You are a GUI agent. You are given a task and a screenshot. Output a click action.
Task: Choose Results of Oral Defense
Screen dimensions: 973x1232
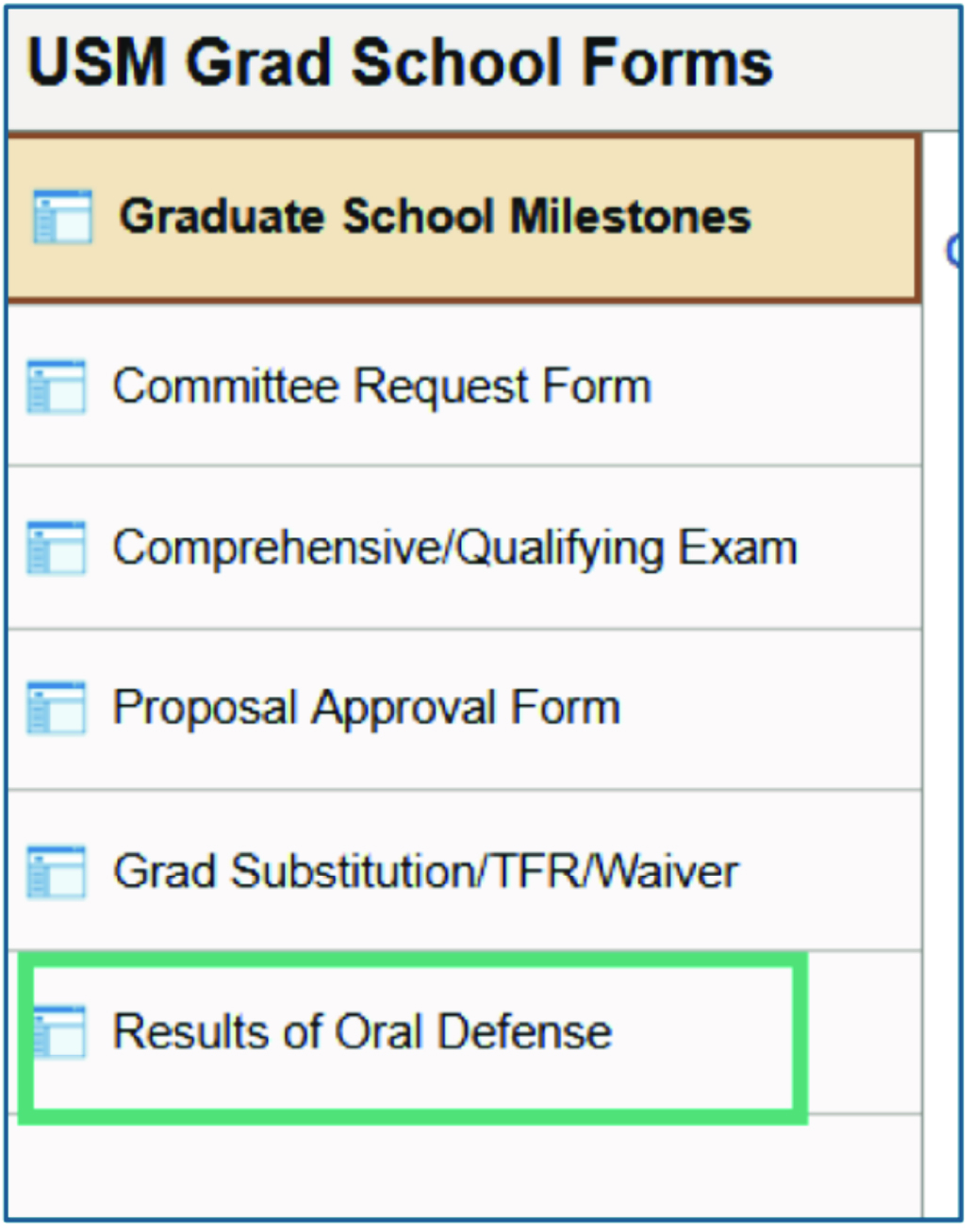(363, 1031)
